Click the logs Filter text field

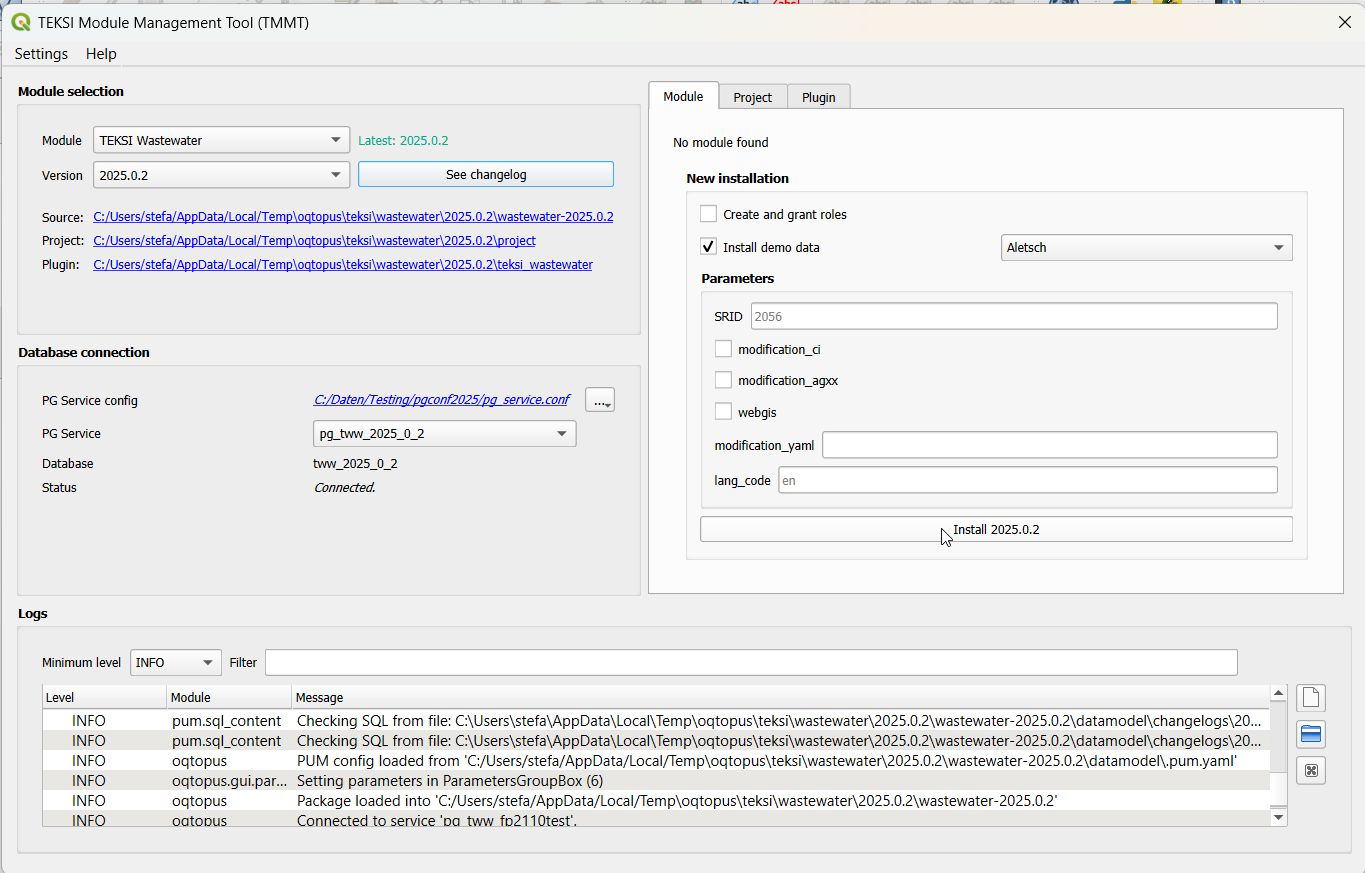click(750, 662)
